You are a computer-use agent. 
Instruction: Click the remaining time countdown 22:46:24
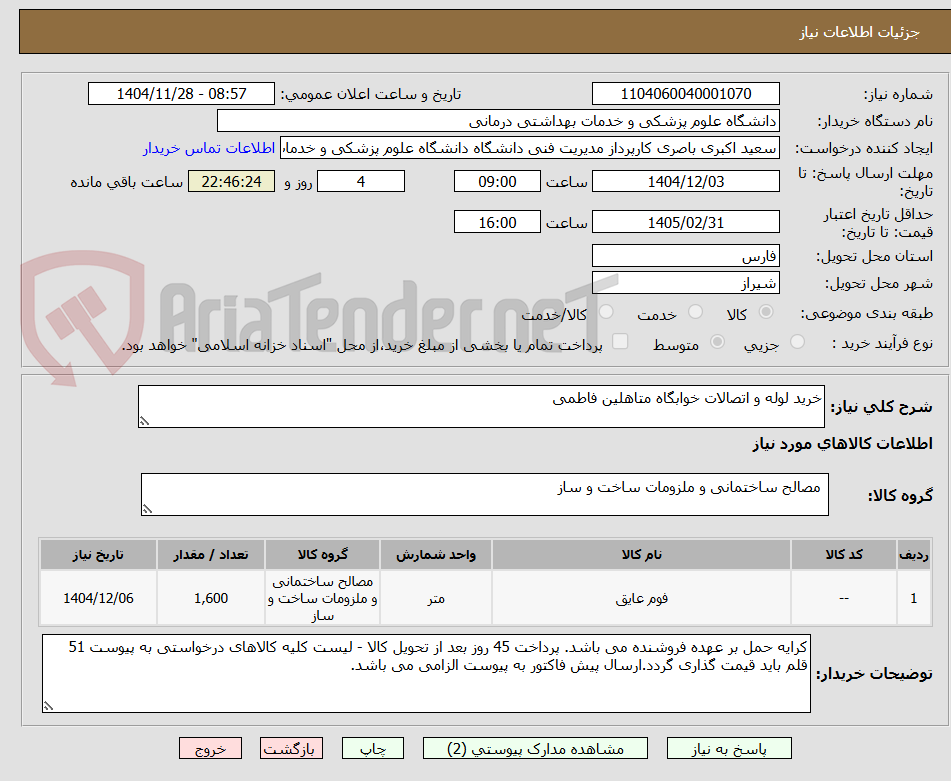point(231,181)
